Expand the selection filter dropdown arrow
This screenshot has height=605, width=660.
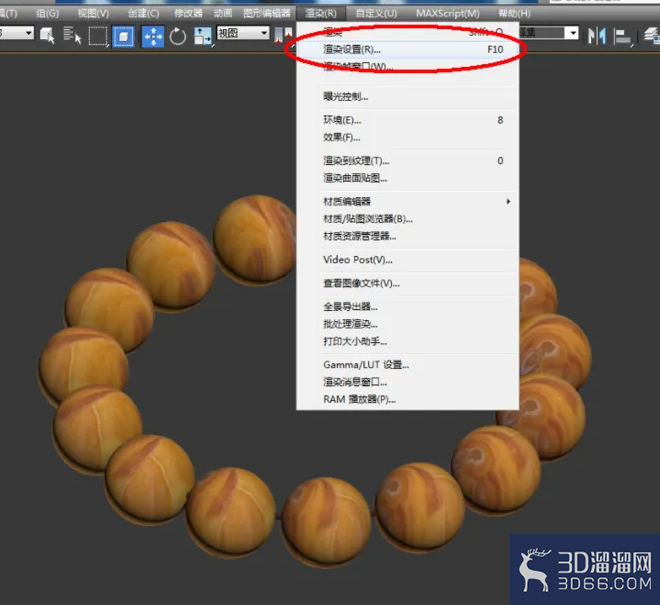pyautogui.click(x=29, y=32)
